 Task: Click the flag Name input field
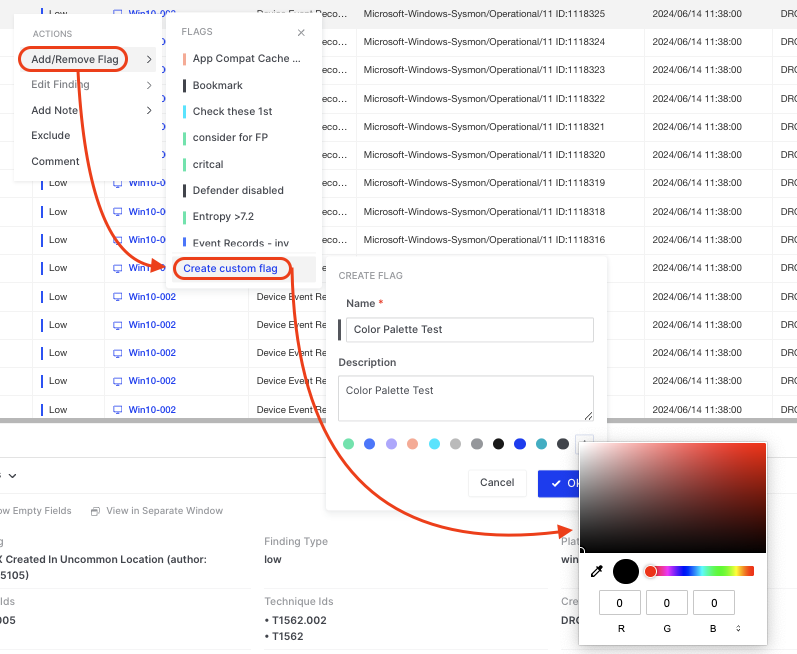470,330
